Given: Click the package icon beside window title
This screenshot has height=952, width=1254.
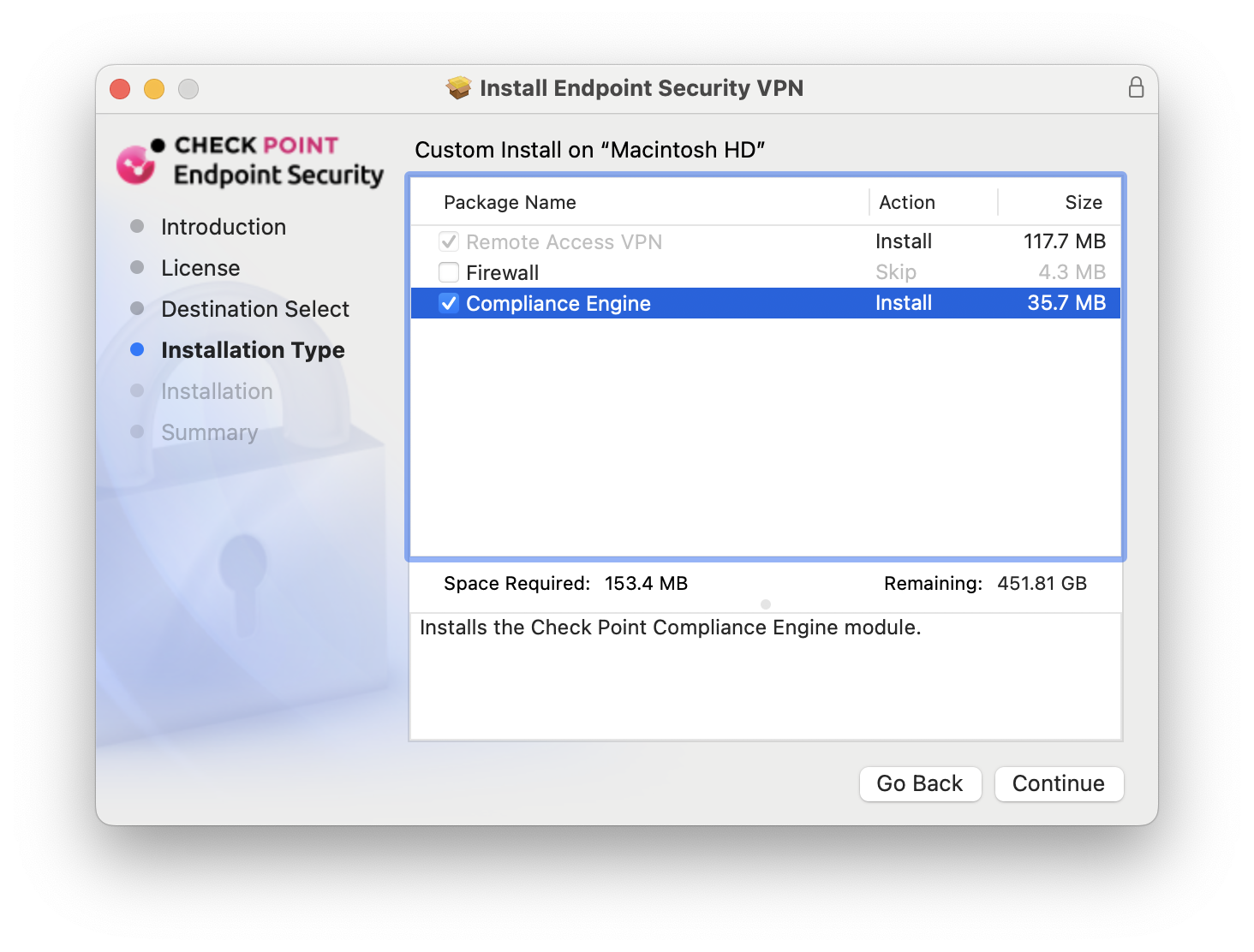Looking at the screenshot, I should click(459, 88).
